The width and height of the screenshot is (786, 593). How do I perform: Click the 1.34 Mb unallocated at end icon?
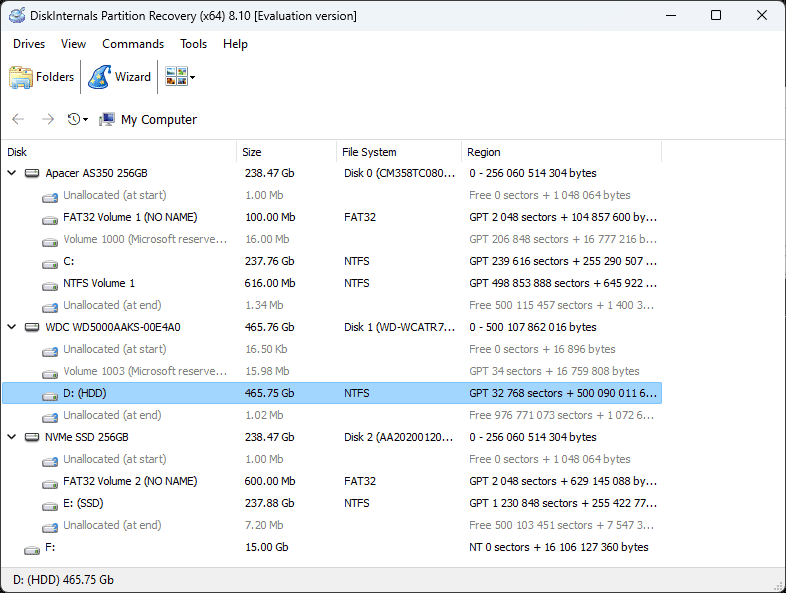50,307
